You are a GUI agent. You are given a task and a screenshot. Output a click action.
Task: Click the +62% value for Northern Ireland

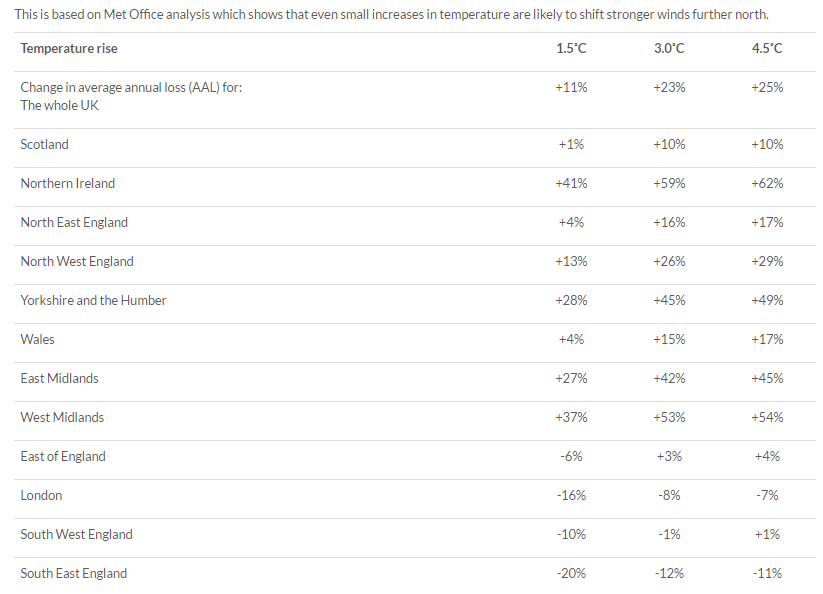767,183
